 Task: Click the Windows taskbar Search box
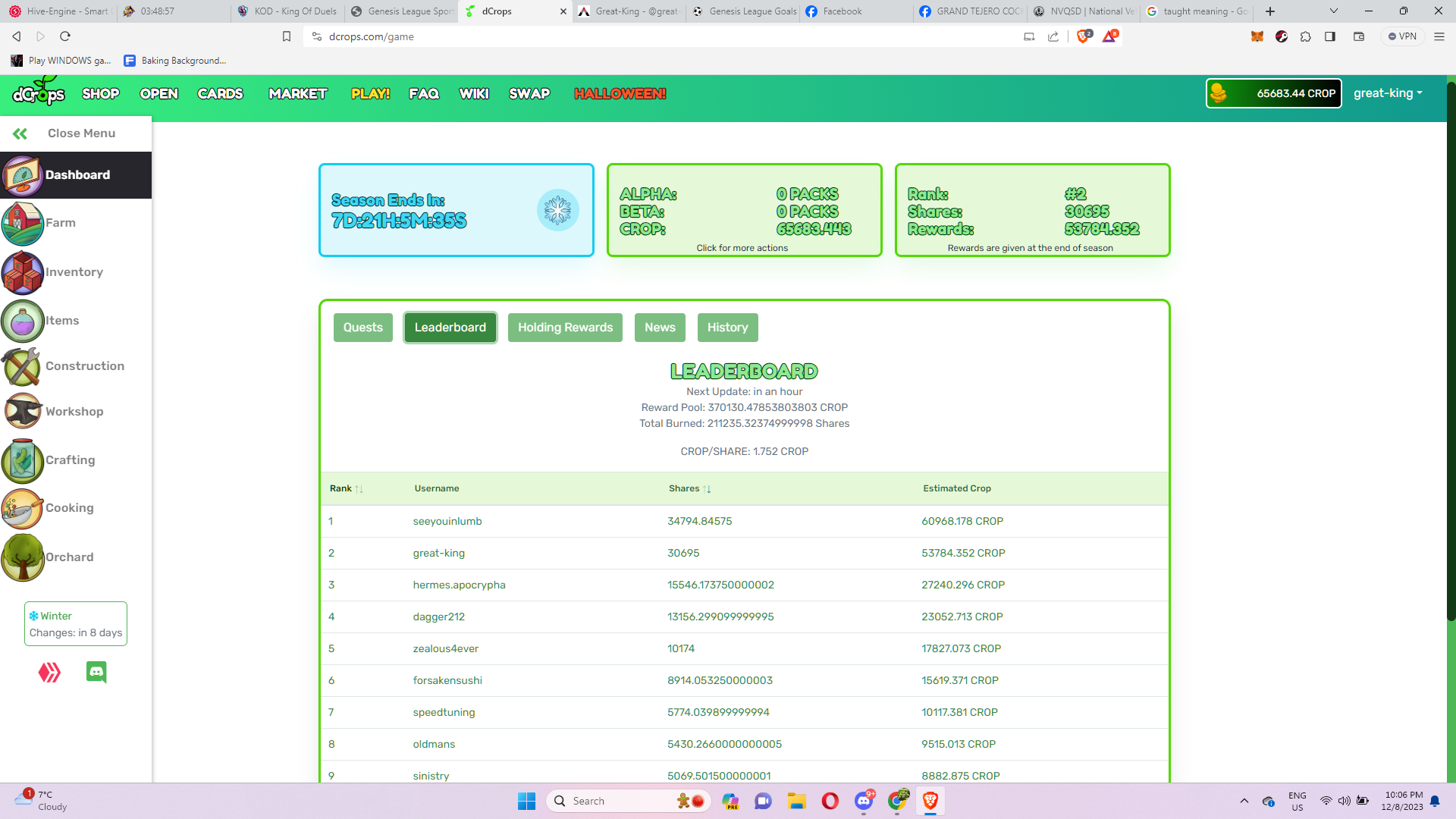point(628,801)
